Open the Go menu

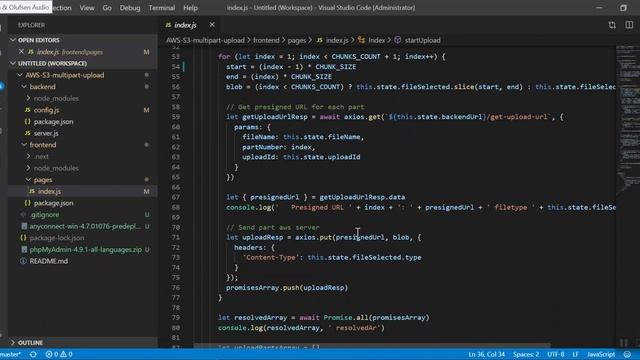point(107,8)
